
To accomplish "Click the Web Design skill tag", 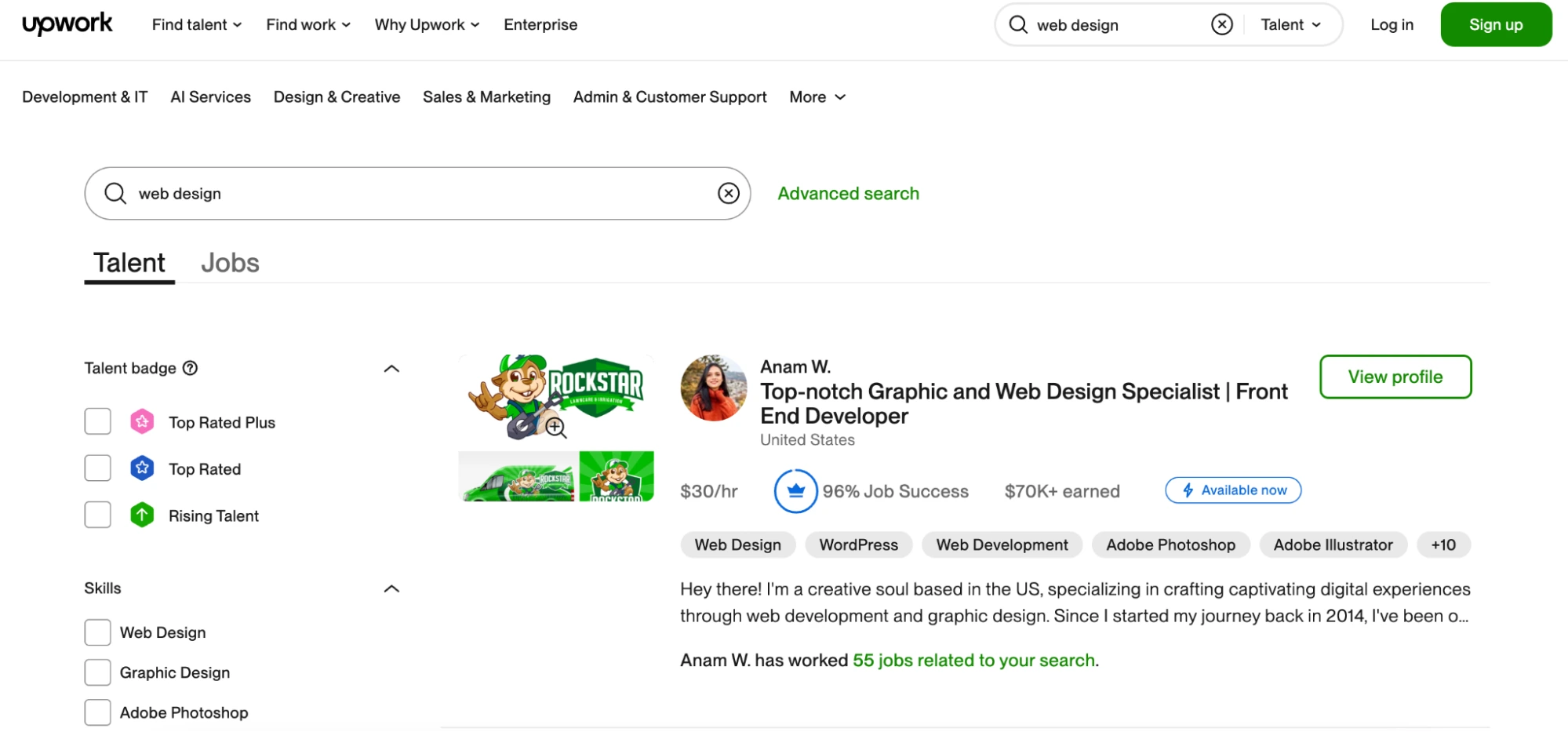I will click(738, 544).
